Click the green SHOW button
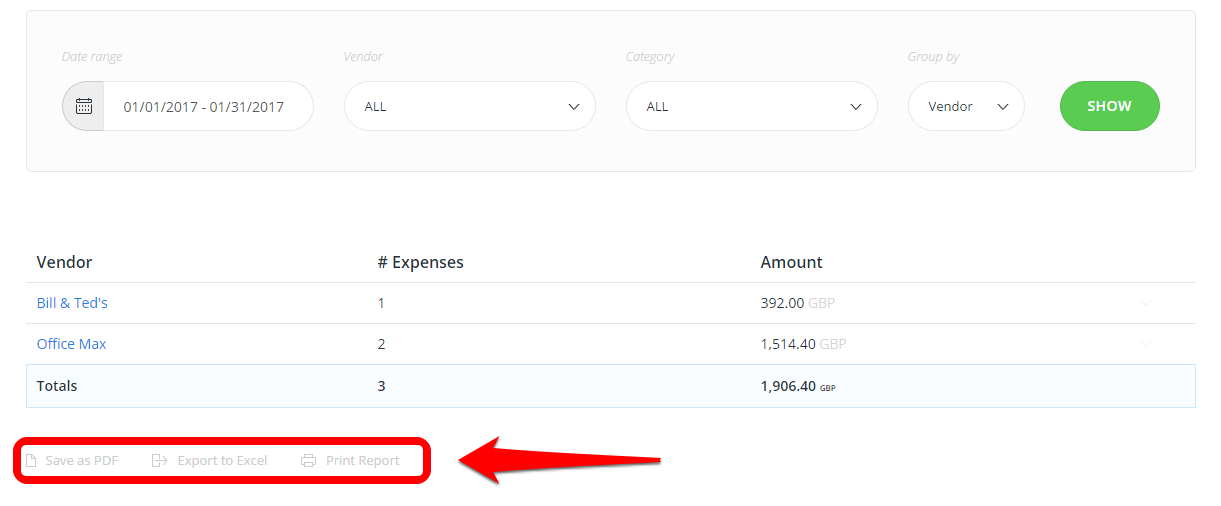 [x=1110, y=106]
